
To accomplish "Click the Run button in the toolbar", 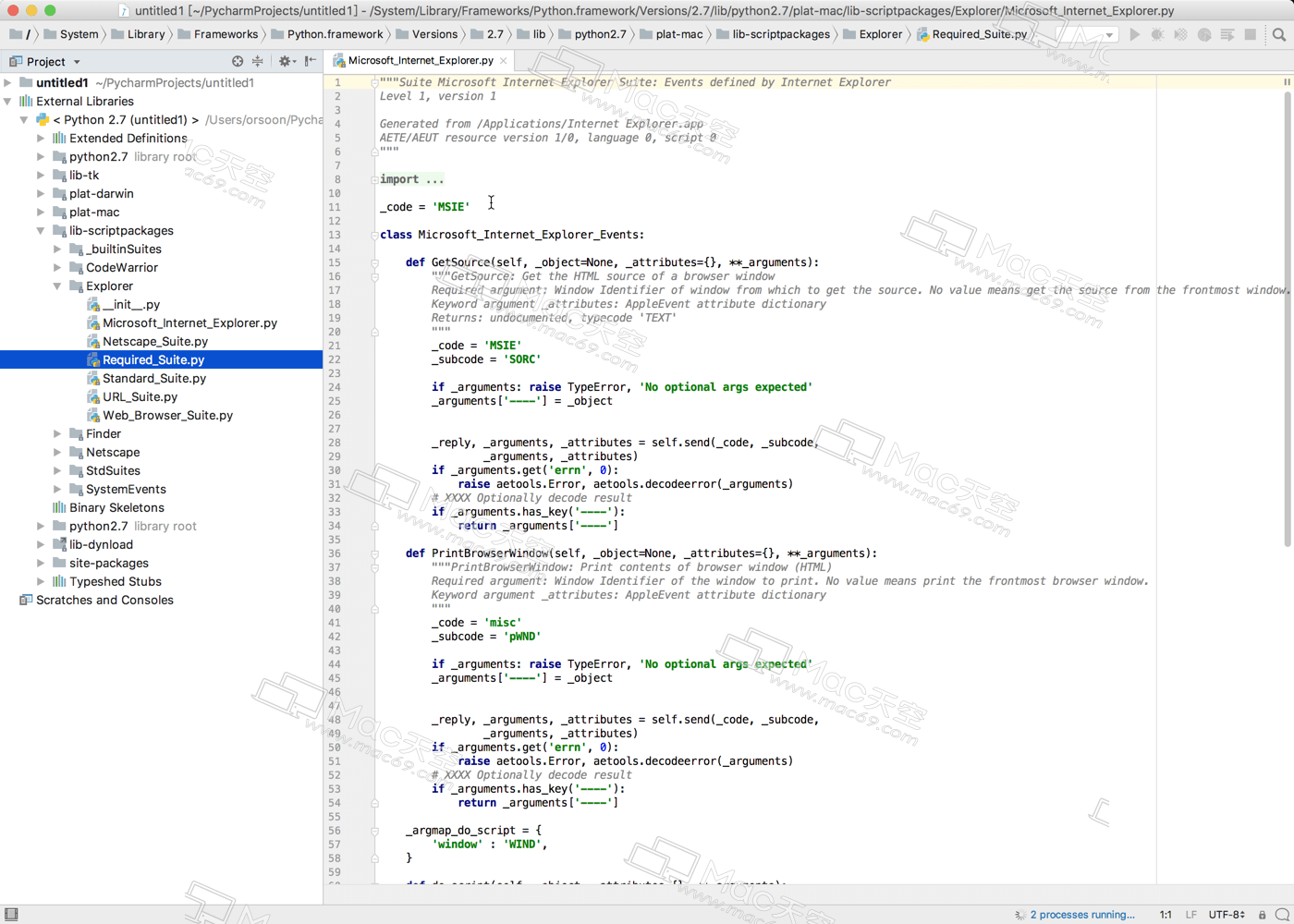I will [x=1134, y=34].
